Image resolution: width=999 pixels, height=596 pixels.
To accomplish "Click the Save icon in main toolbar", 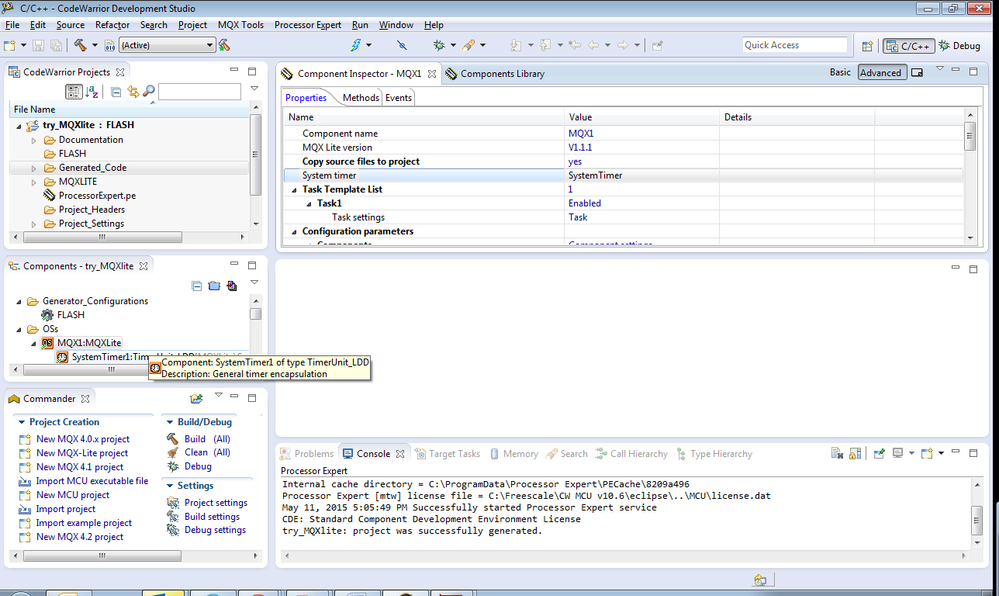I will (x=39, y=45).
